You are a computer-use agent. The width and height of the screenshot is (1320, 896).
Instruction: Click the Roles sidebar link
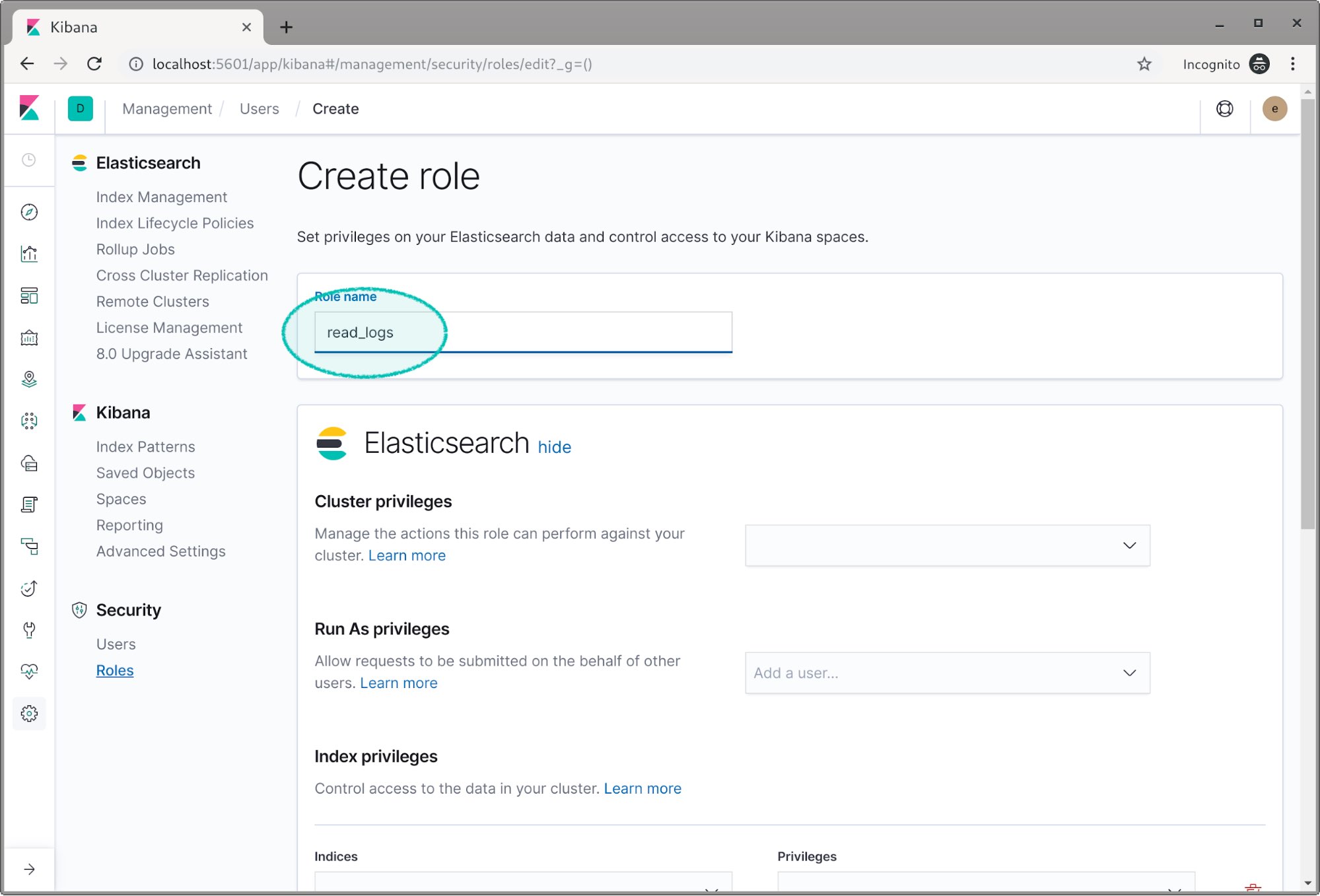point(114,670)
